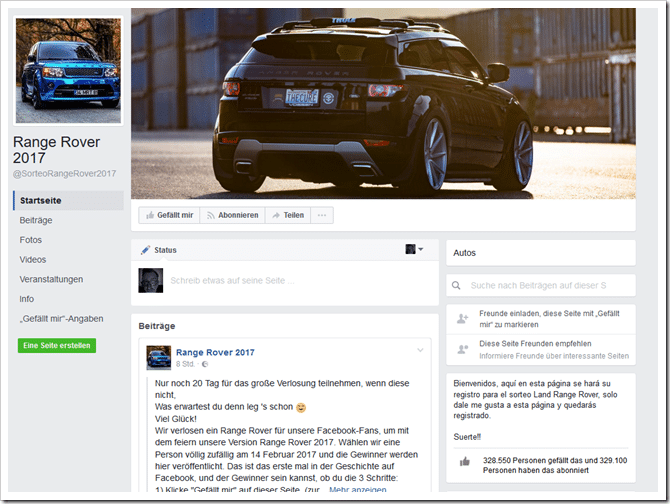Open the black Range Rover cover photo
Image resolution: width=670 pixels, height=504 pixels.
pos(383,104)
